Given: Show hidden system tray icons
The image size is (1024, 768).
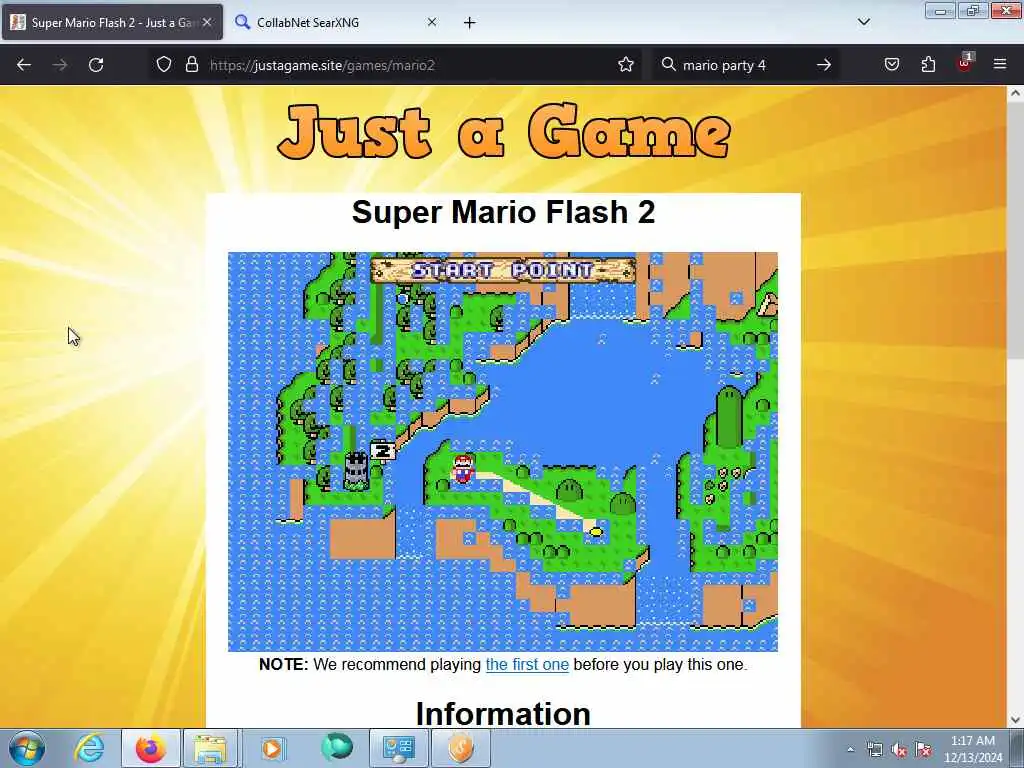Looking at the screenshot, I should [850, 750].
